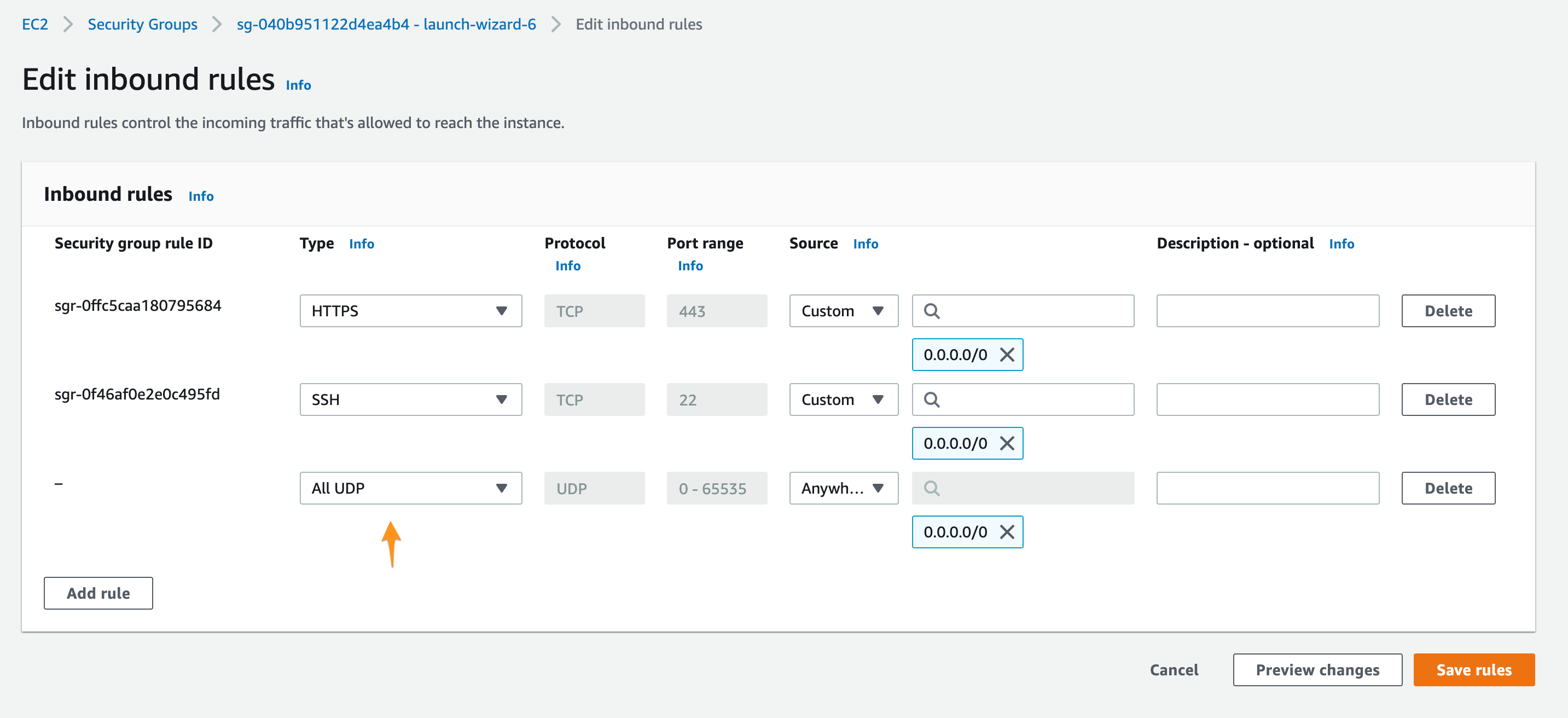
Task: Click Preview changes
Action: tap(1317, 669)
